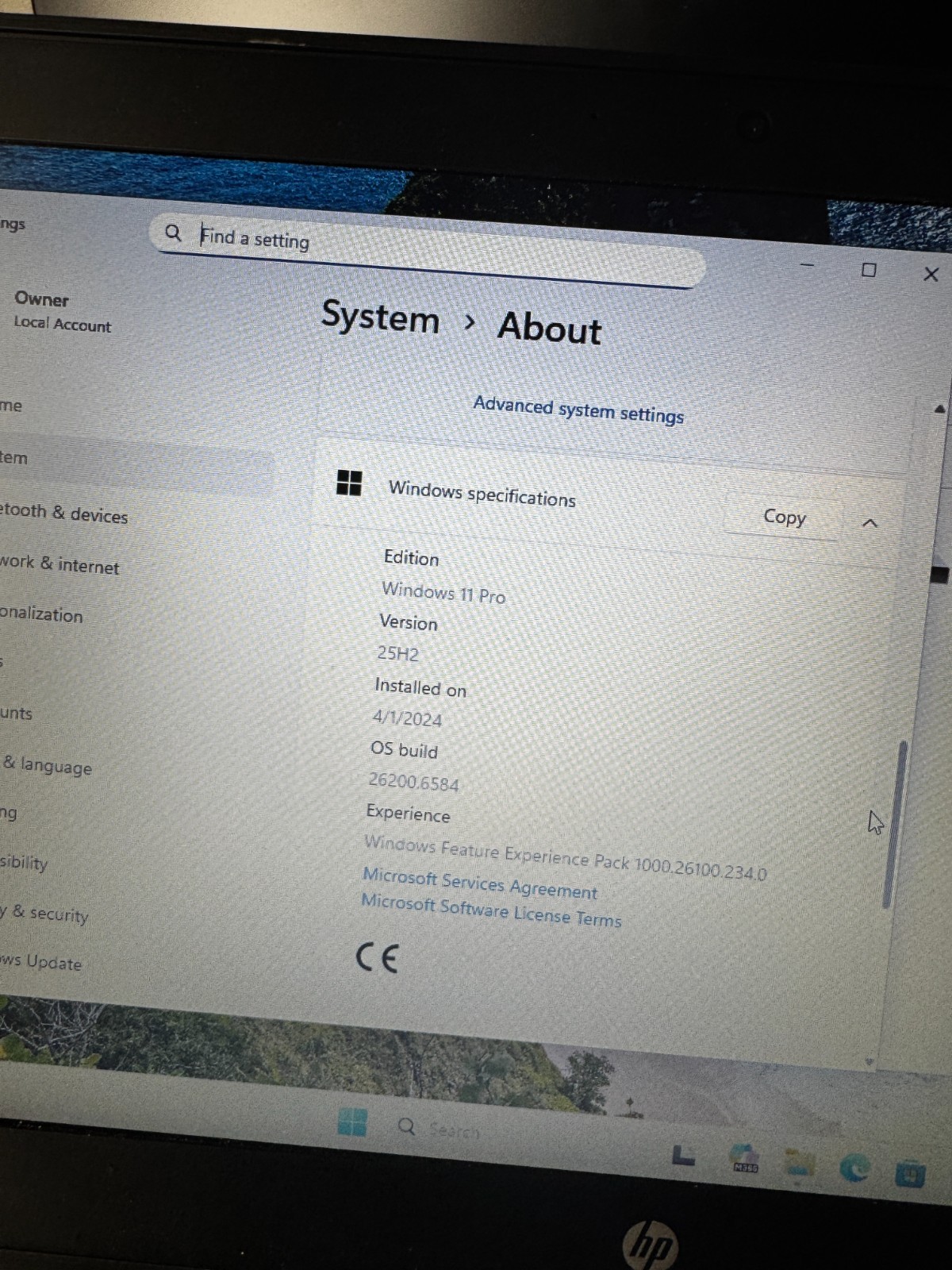Viewport: 952px width, 1270px height.
Task: Click the OS build number 26200.6584
Action: click(413, 782)
